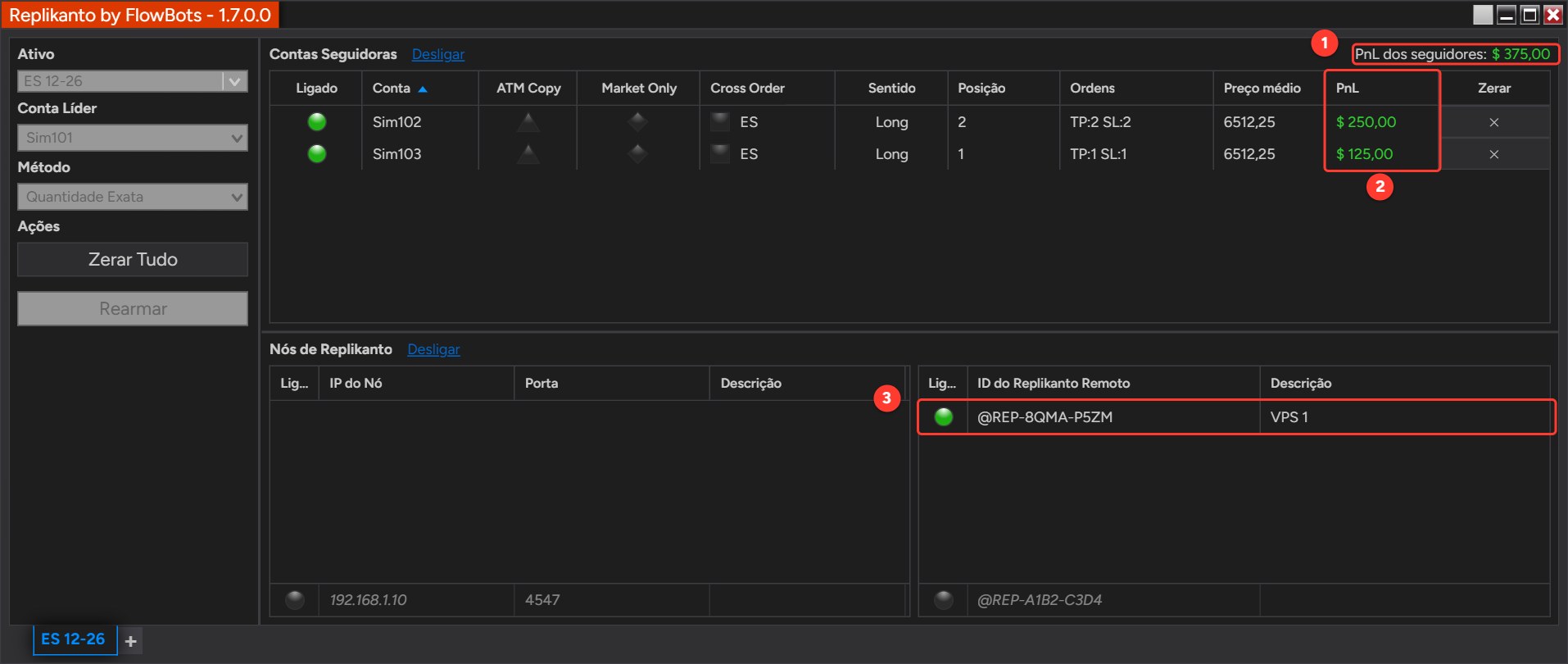Open the Conta Líder Sim101 dropdown
The image size is (1568, 664).
[133, 138]
